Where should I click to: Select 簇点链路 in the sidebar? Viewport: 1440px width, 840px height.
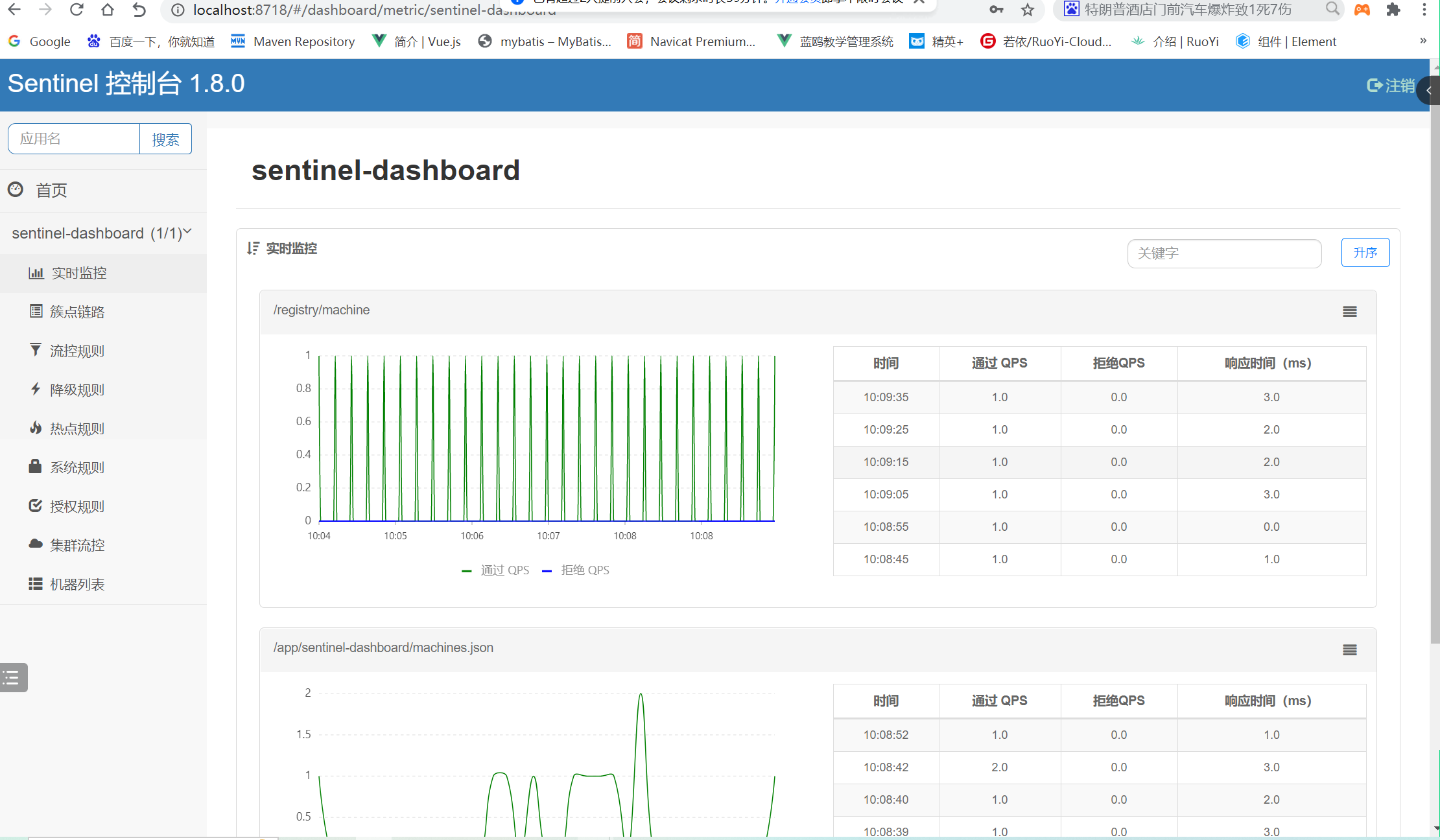click(103, 312)
